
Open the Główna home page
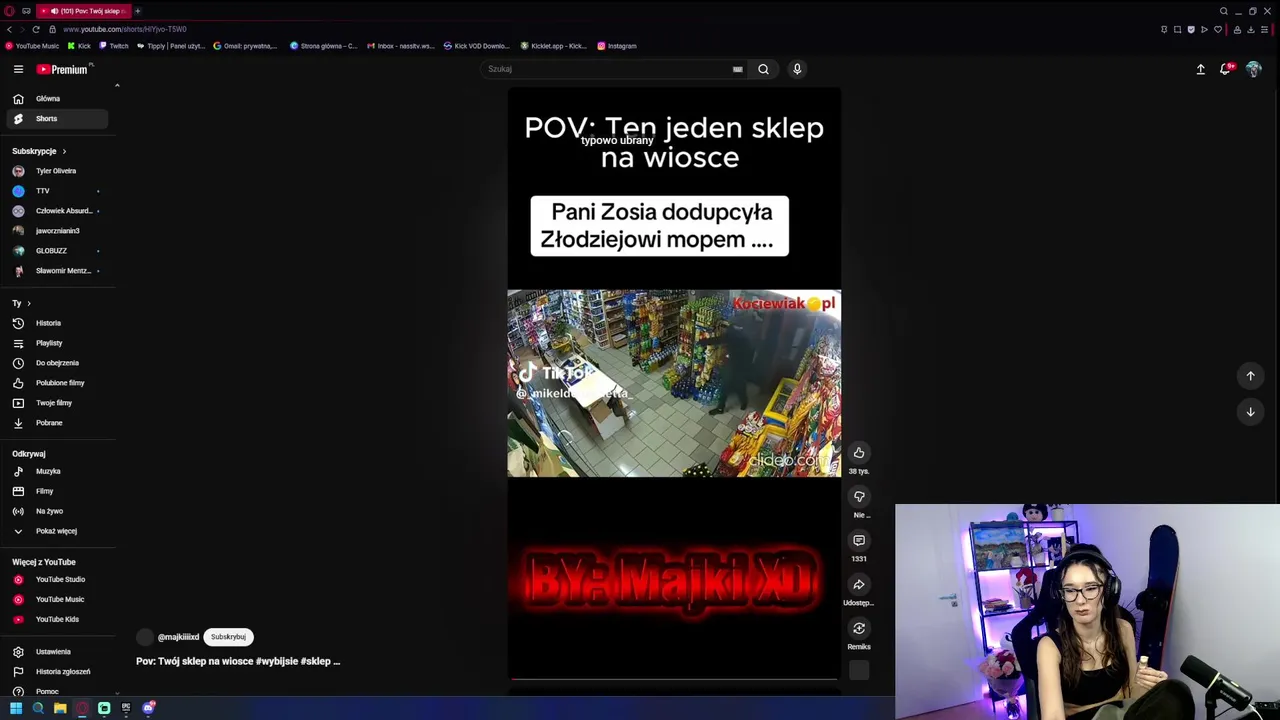click(x=57, y=99)
